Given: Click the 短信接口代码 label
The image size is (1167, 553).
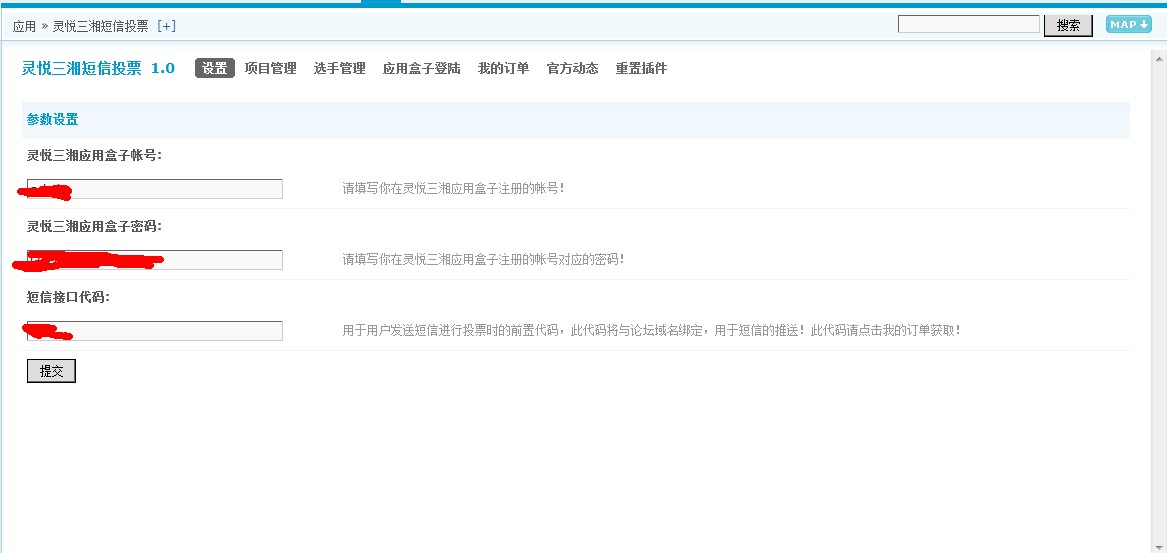Looking at the screenshot, I should pos(68,297).
